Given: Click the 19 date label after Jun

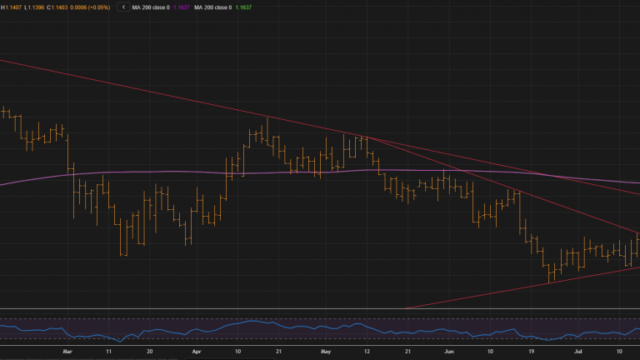Looking at the screenshot, I should point(531,351).
